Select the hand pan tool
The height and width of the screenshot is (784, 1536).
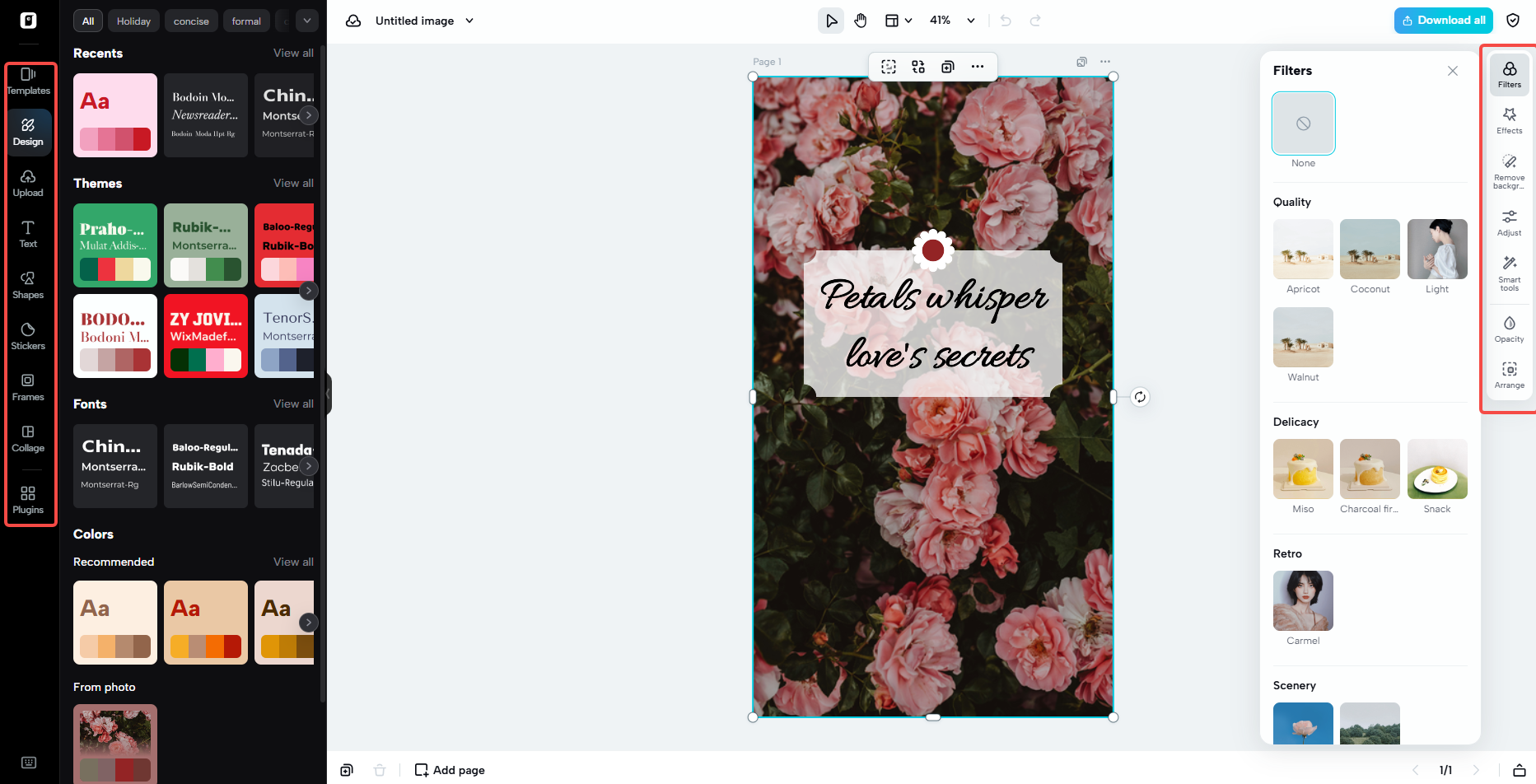pyautogui.click(x=861, y=21)
